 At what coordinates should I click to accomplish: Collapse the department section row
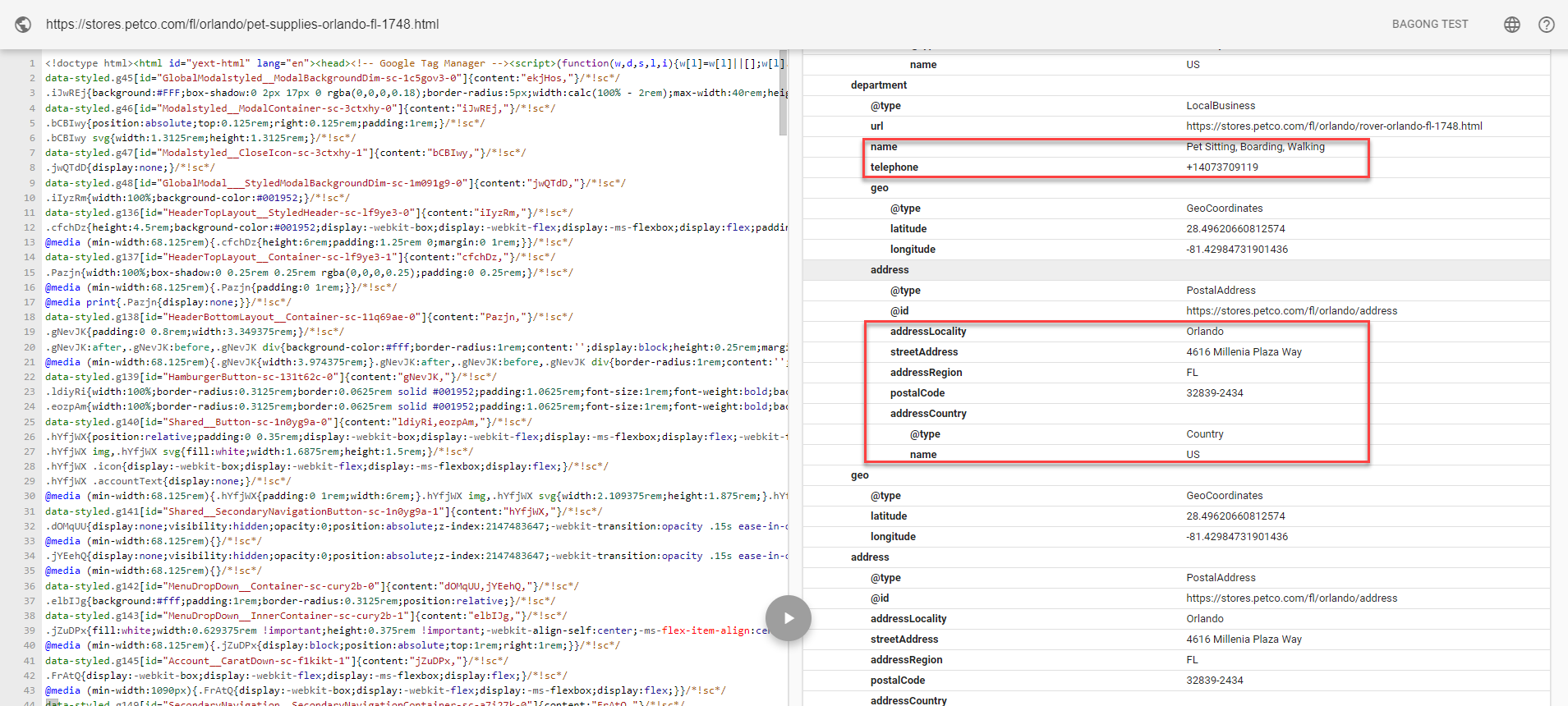click(1176, 85)
